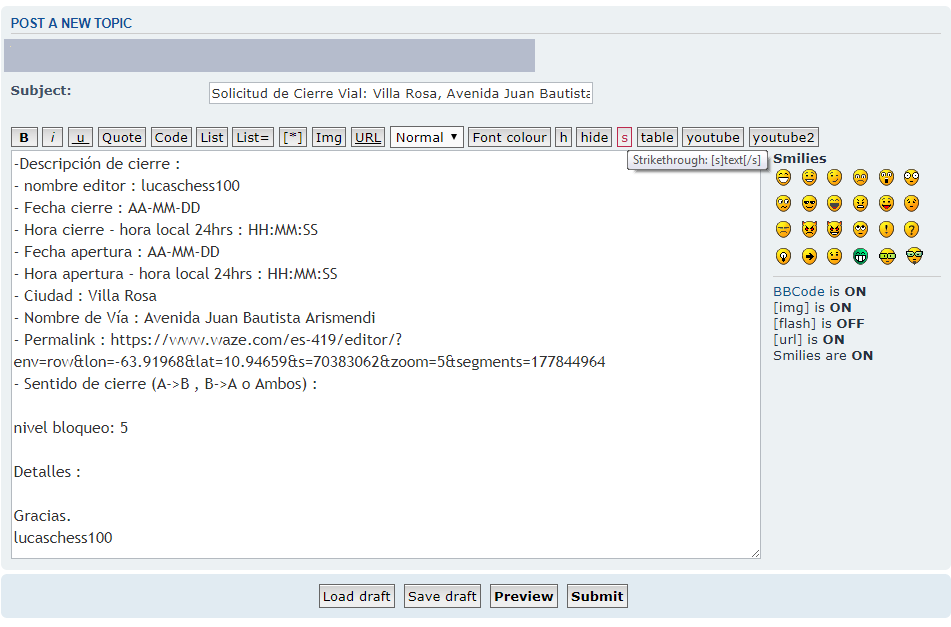Insert the cool sunglasses smiley
951x627 pixels.
(x=809, y=204)
